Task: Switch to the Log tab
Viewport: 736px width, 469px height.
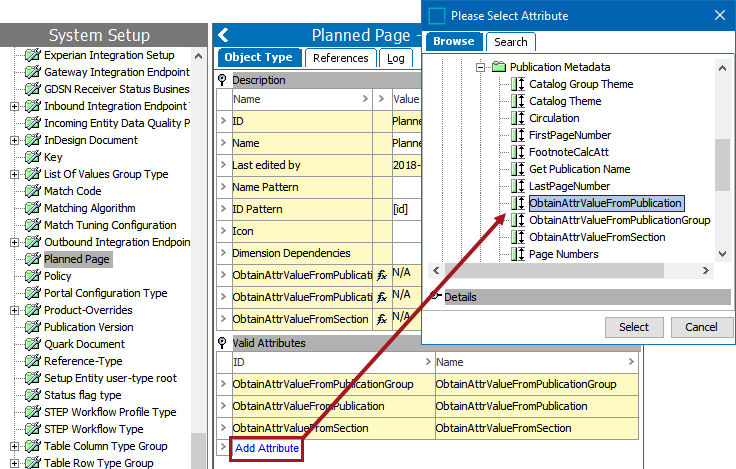Action: 396,58
